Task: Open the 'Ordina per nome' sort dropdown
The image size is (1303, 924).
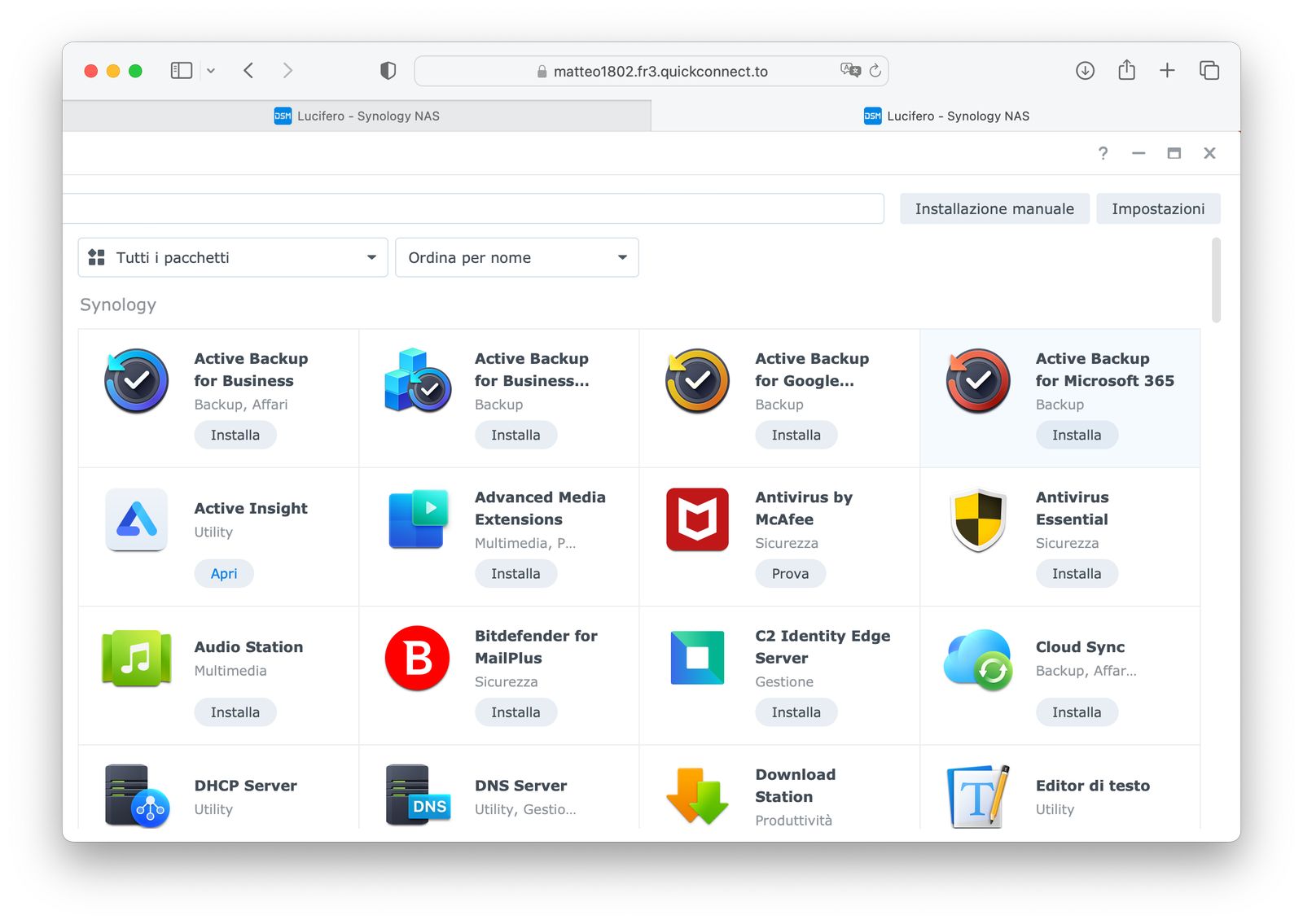Action: click(516, 257)
